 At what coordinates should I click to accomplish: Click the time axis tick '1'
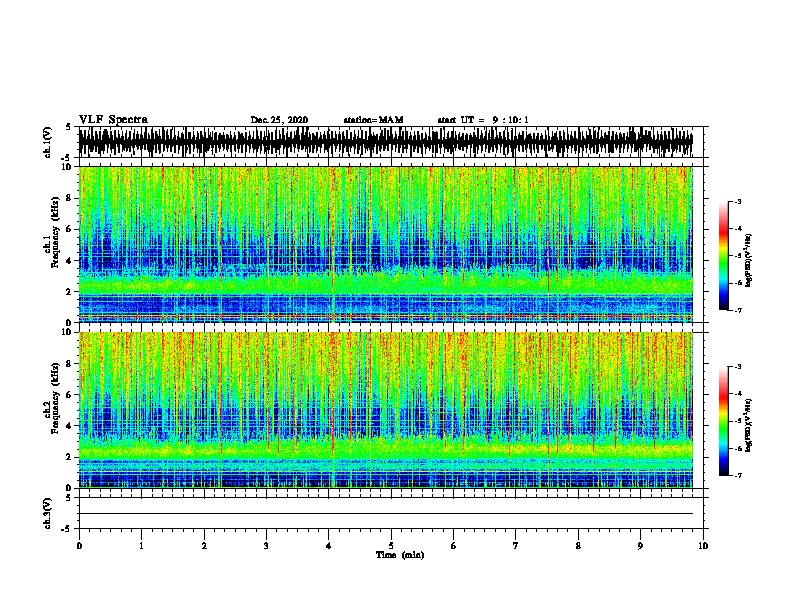tap(141, 546)
